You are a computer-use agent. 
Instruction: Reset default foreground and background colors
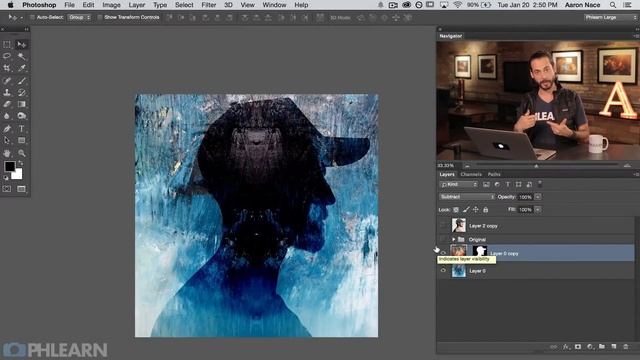(x=6, y=178)
